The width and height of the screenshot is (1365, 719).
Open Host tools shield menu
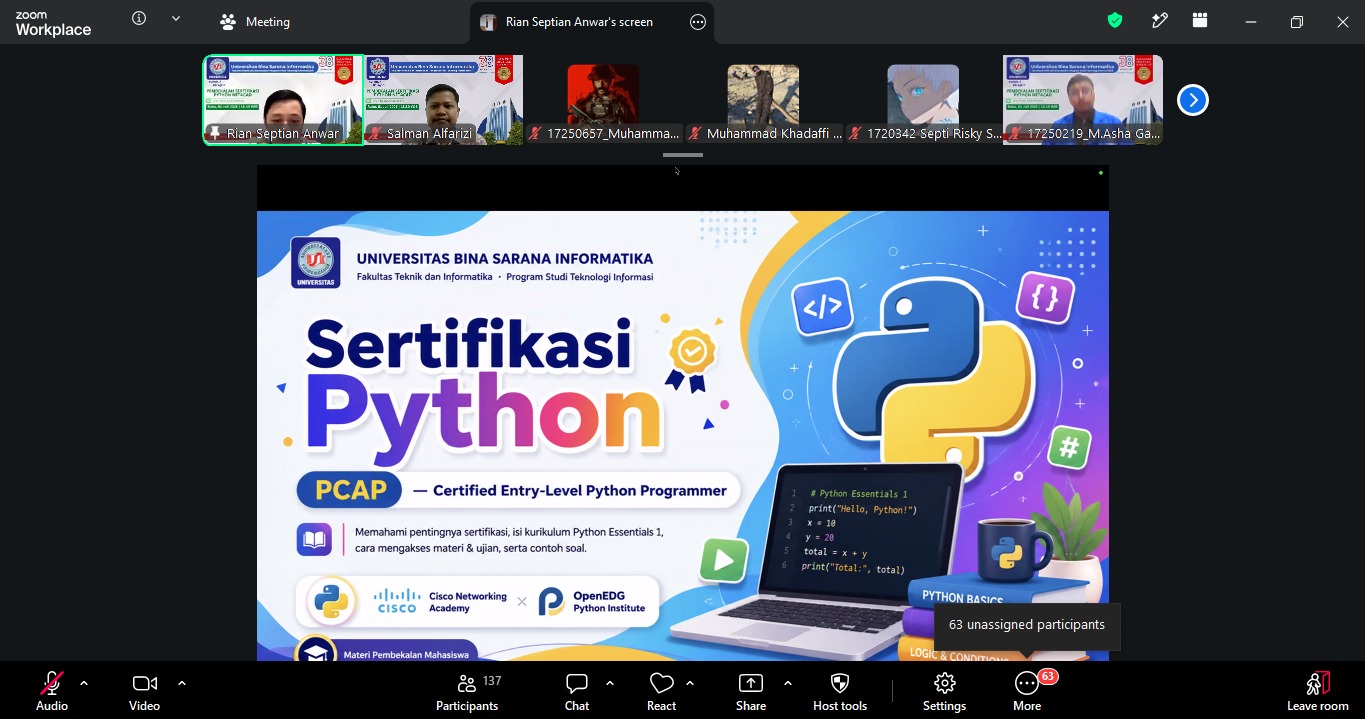(840, 691)
